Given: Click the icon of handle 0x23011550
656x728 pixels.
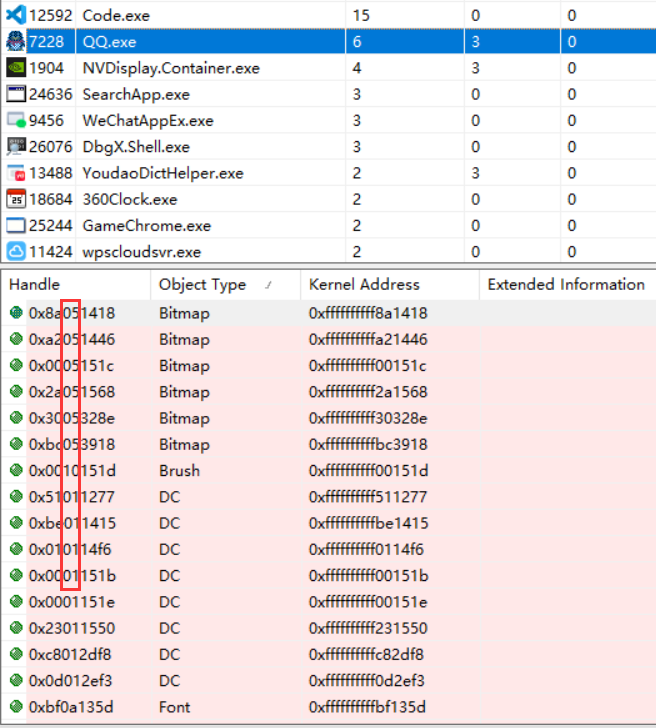Looking at the screenshot, I should tap(16, 628).
